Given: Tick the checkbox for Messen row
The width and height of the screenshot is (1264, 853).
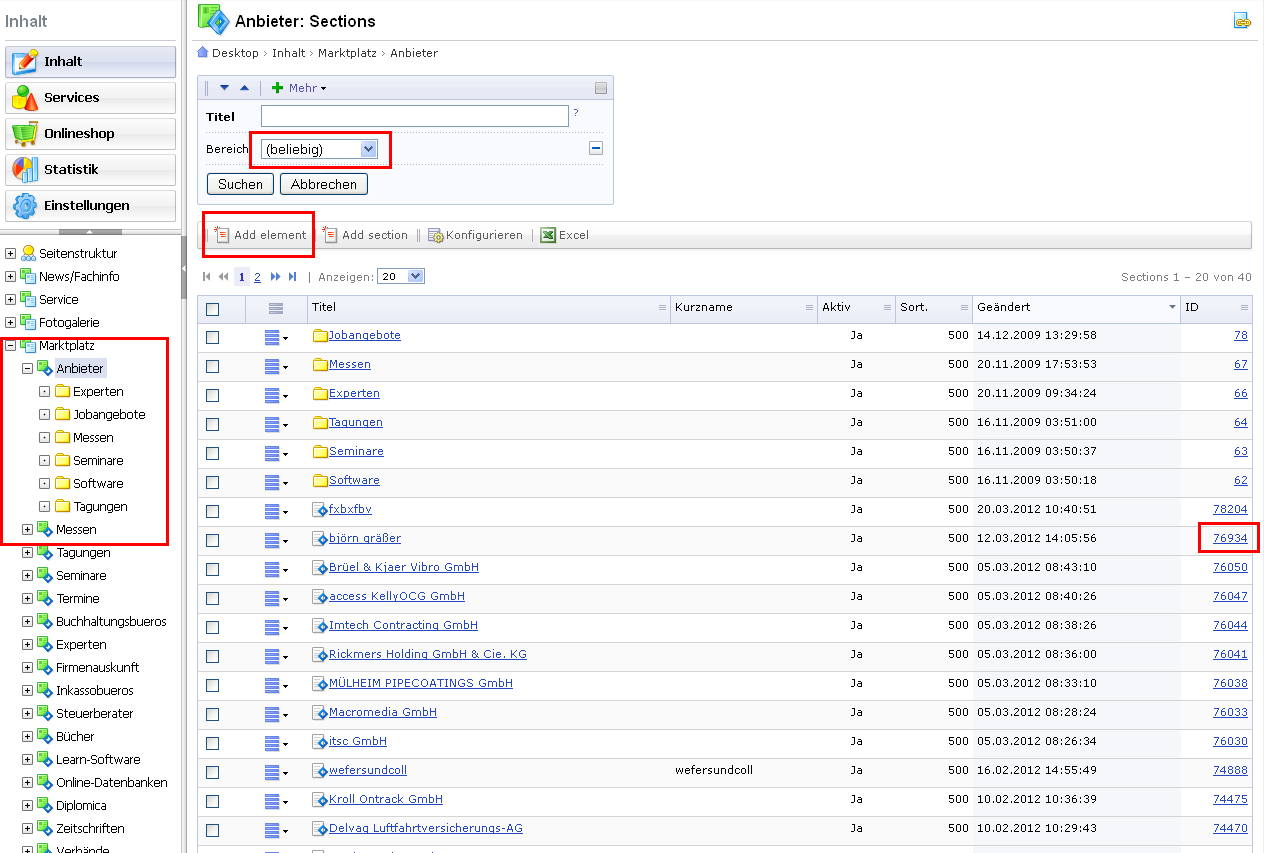Looking at the screenshot, I should (212, 366).
